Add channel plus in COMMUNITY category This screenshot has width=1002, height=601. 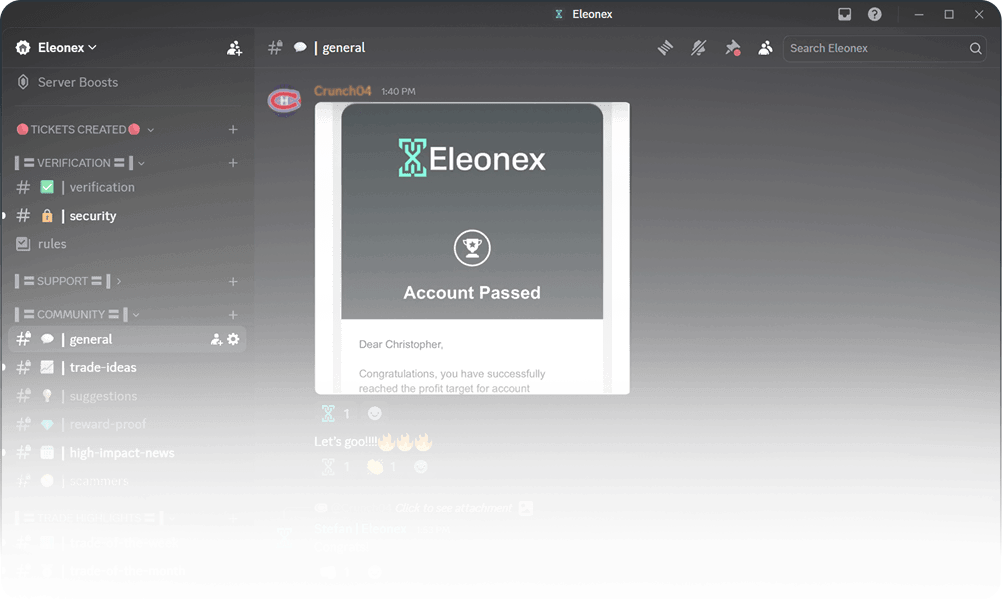tap(233, 315)
